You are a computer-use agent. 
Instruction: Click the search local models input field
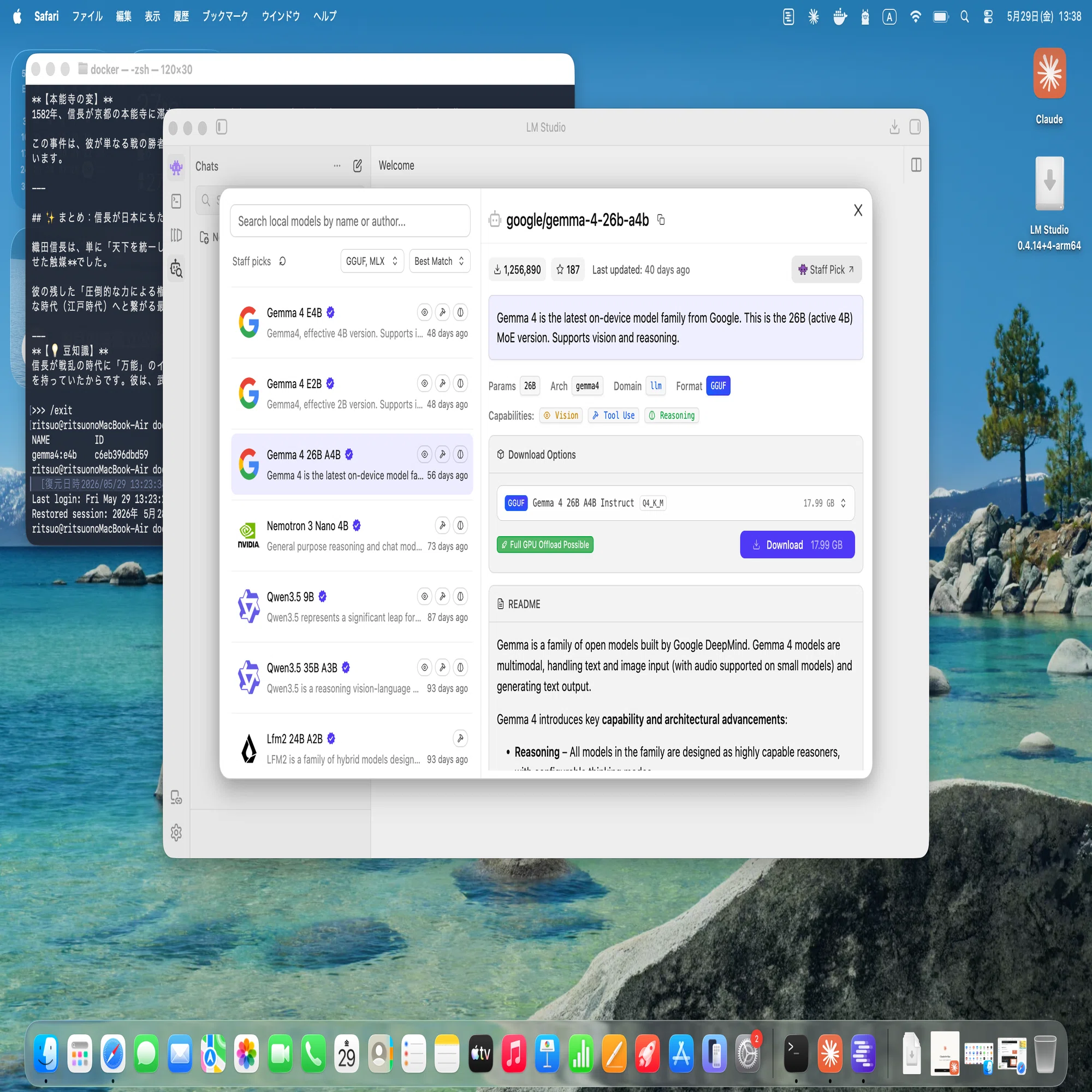[x=350, y=221]
